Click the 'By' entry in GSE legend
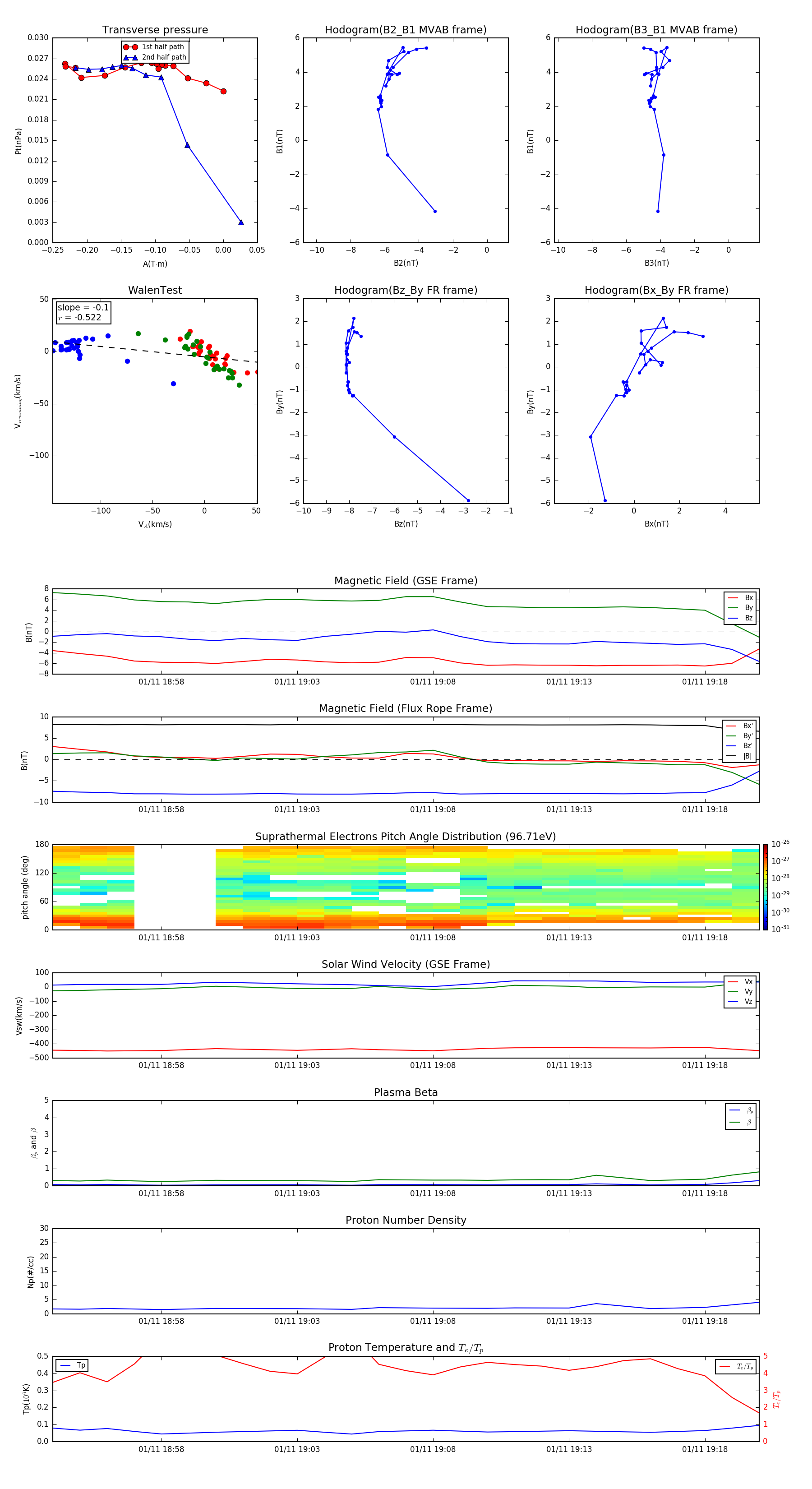Image resolution: width=812 pixels, height=1489 pixels. tap(741, 607)
